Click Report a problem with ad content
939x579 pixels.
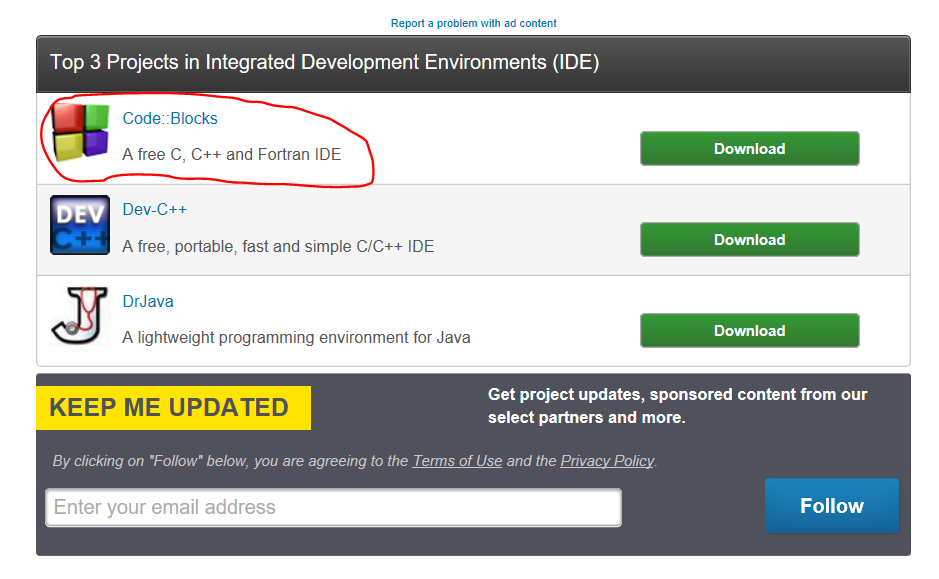pyautogui.click(x=474, y=23)
